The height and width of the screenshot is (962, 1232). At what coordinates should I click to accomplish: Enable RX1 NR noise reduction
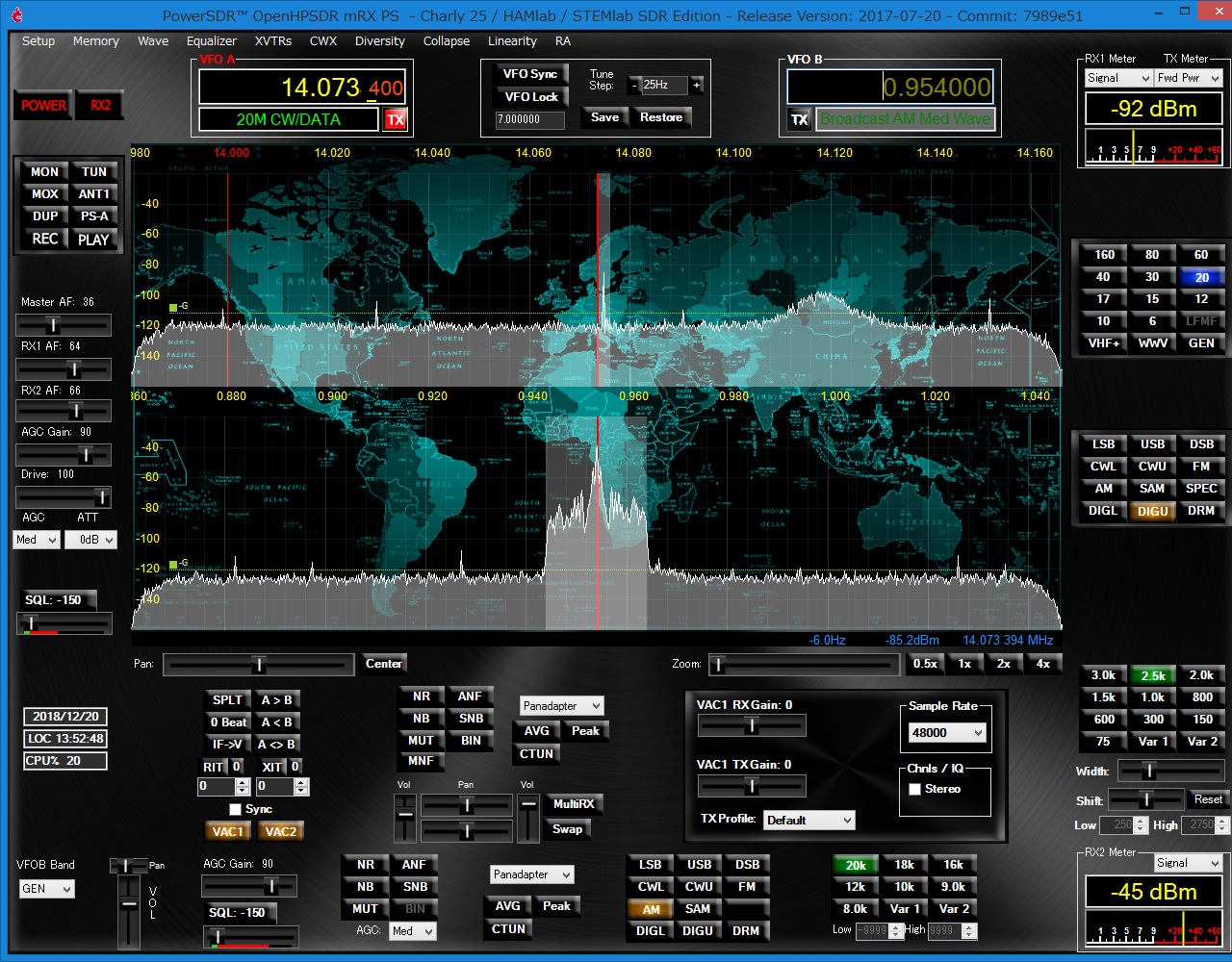[422, 696]
